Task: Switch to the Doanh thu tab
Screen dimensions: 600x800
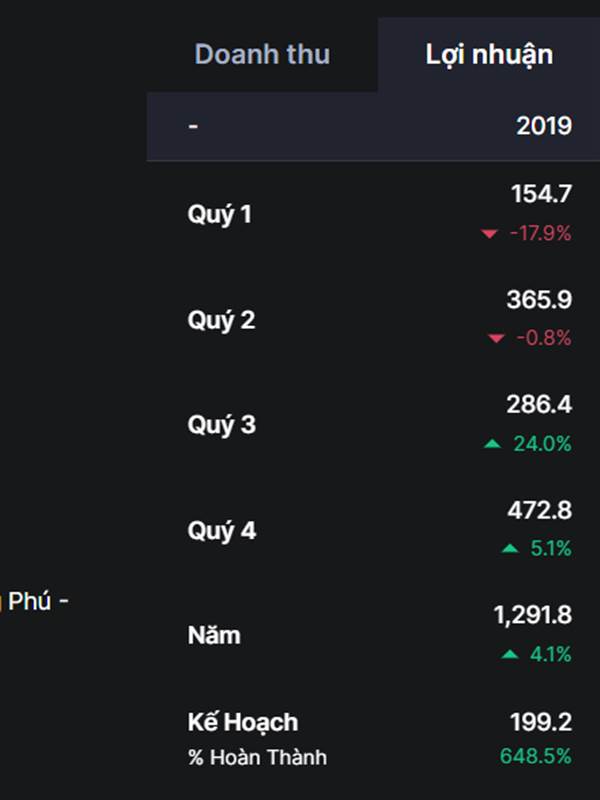Action: pos(262,54)
